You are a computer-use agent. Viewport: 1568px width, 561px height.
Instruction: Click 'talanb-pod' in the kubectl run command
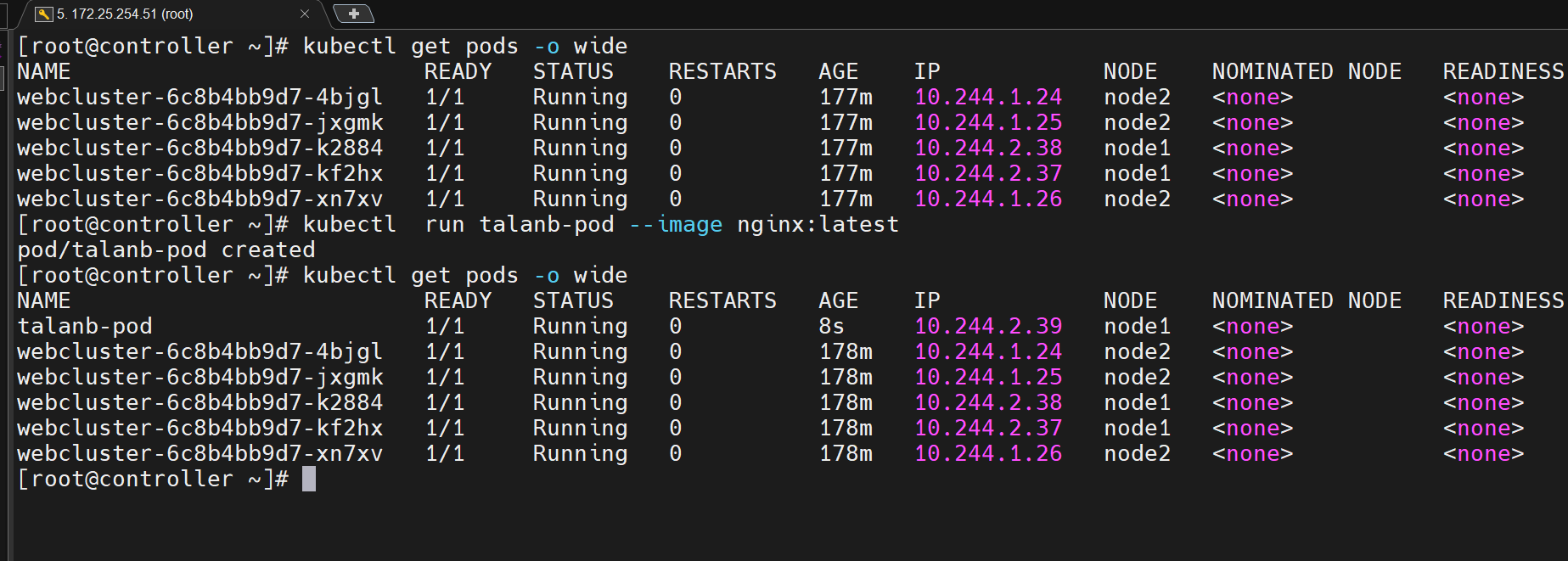pos(547,224)
